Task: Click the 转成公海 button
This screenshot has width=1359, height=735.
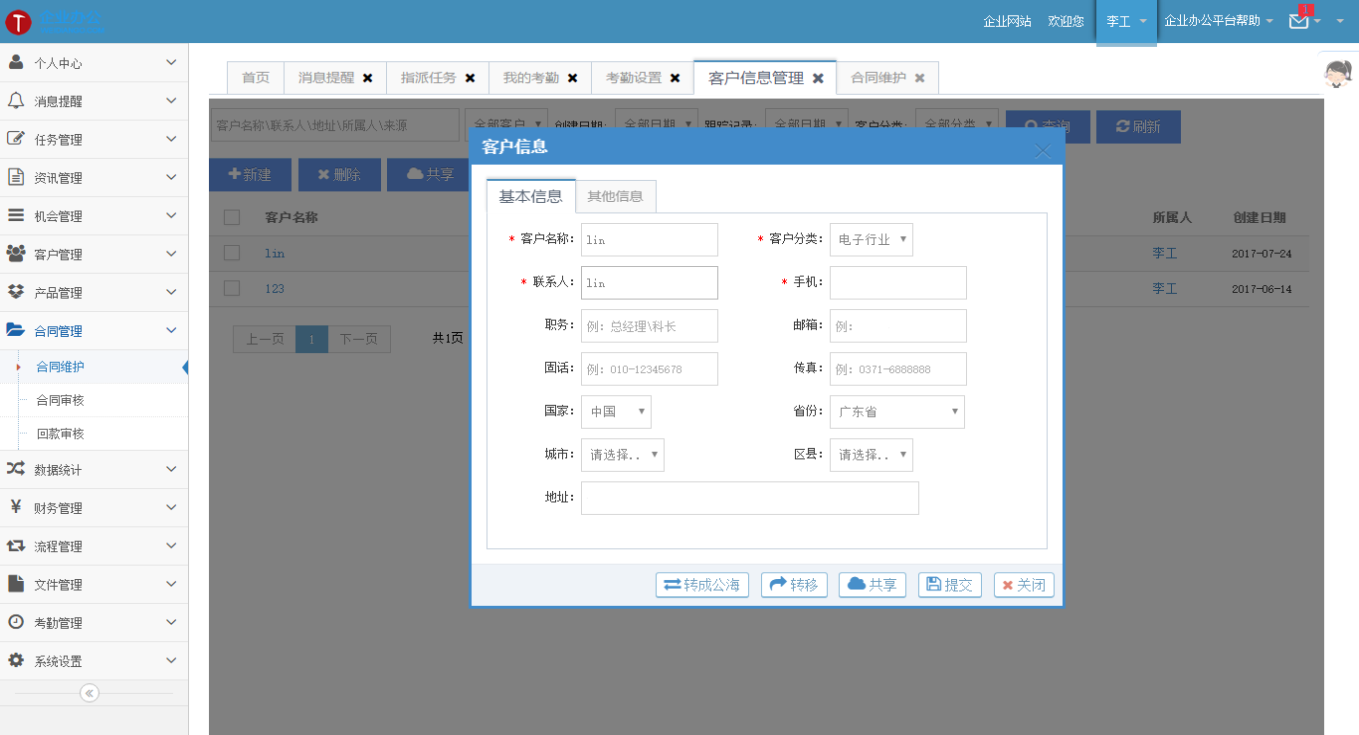Action: pos(702,585)
